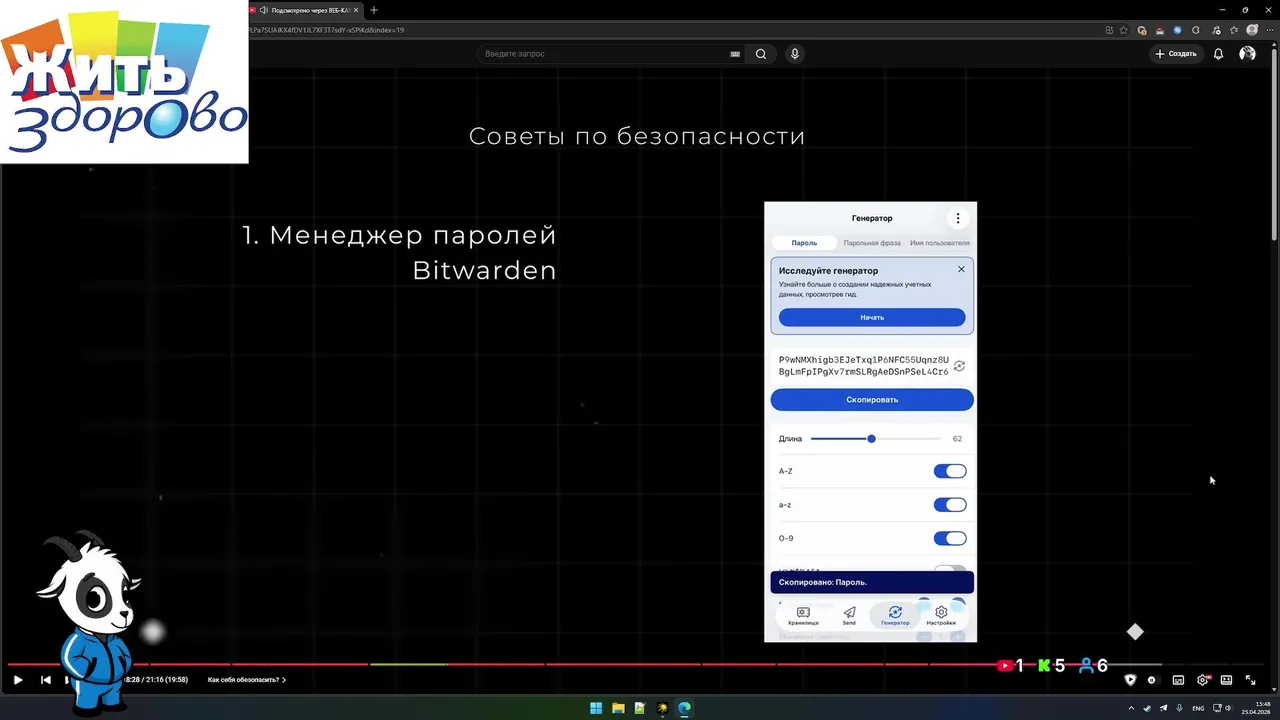Image resolution: width=1280 pixels, height=720 pixels.
Task: Start voice search with microphone
Action: pyautogui.click(x=795, y=54)
